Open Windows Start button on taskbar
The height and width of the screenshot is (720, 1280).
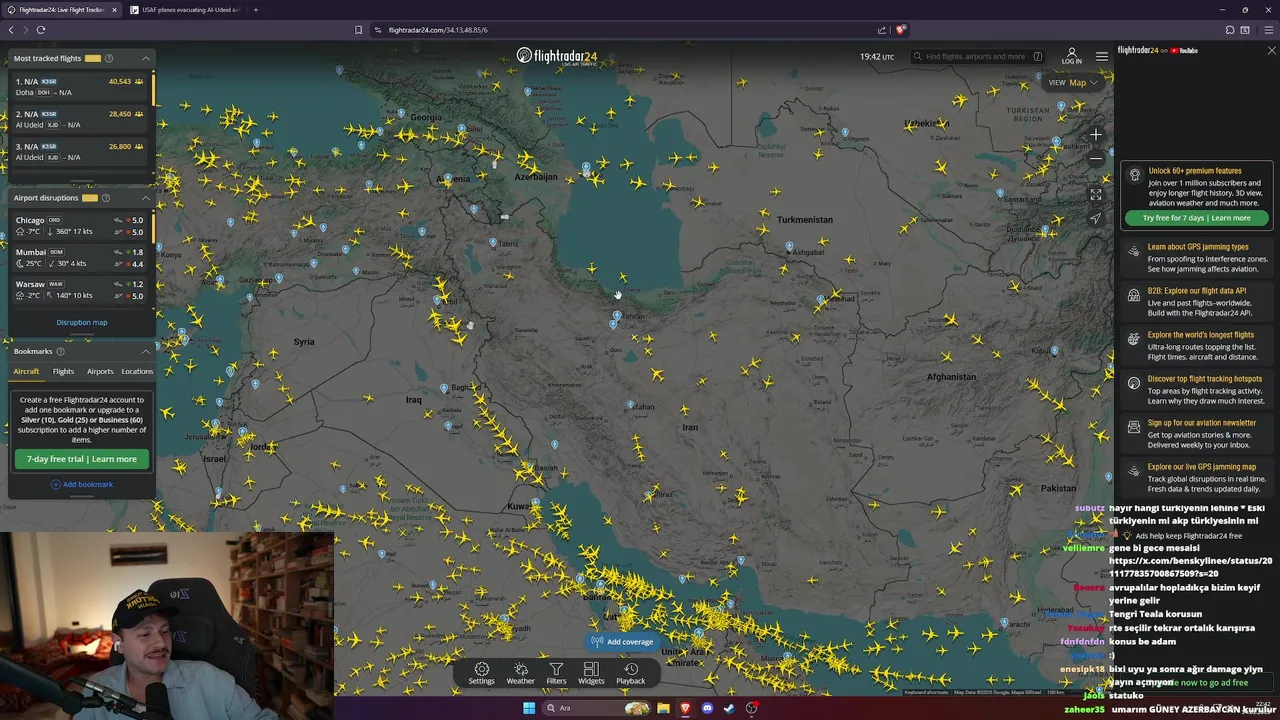click(x=529, y=708)
